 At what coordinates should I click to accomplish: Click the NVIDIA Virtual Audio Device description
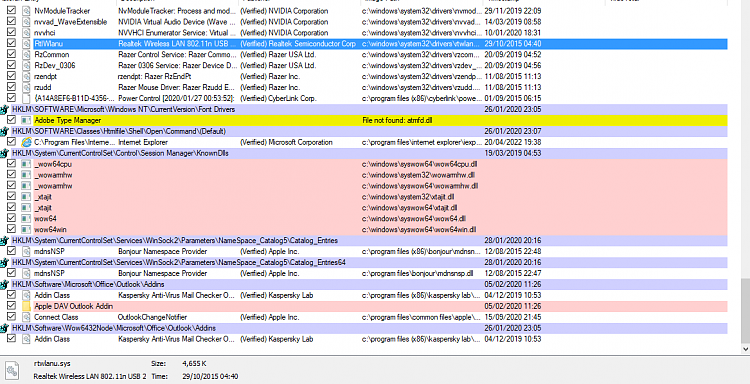[x=177, y=22]
